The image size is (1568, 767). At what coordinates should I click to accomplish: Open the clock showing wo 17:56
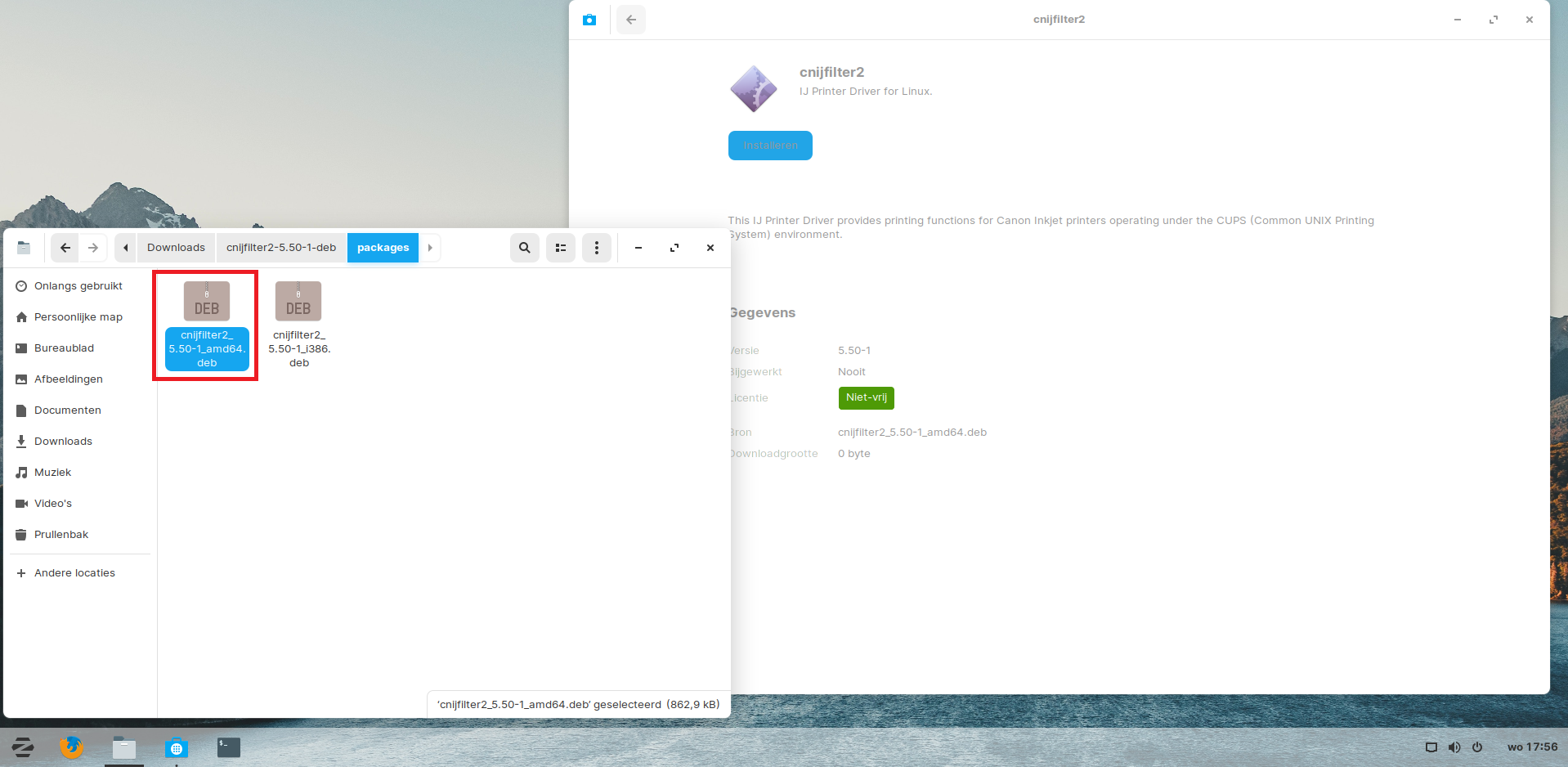coord(1532,747)
